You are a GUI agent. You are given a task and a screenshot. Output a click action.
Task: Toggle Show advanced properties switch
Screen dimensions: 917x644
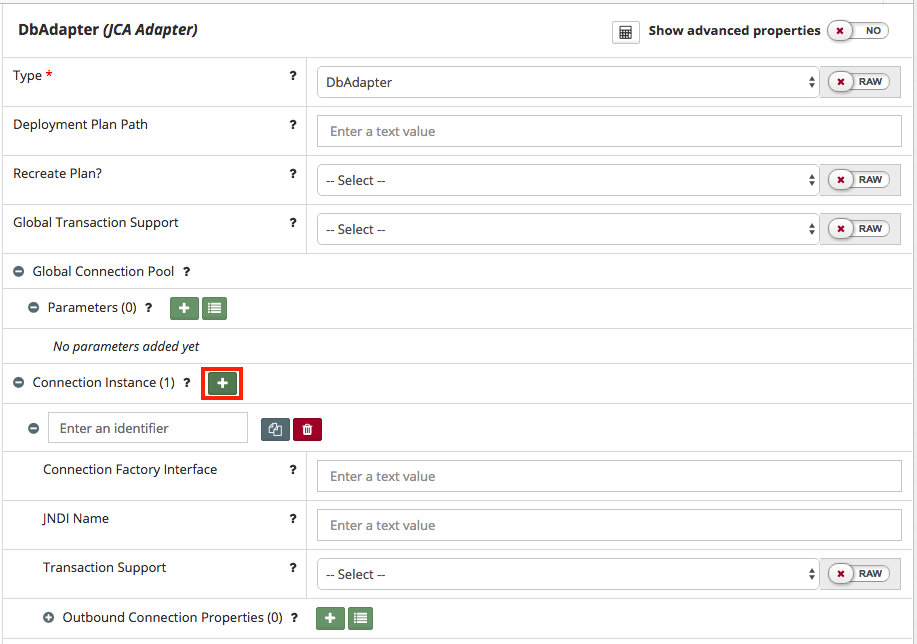pyautogui.click(x=858, y=31)
